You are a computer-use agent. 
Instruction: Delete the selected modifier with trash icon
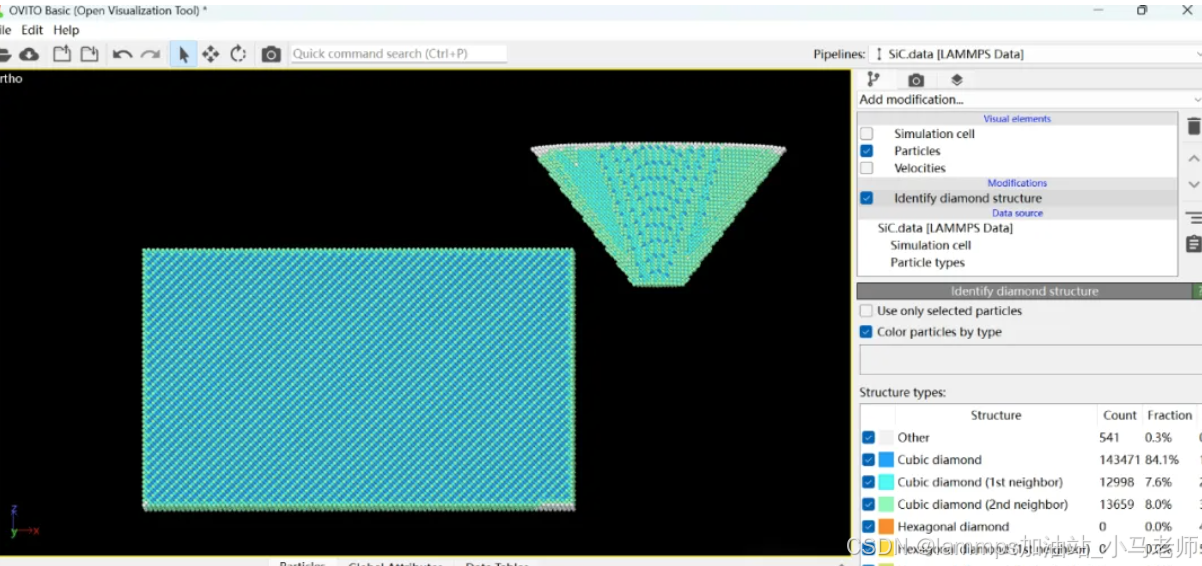1193,126
